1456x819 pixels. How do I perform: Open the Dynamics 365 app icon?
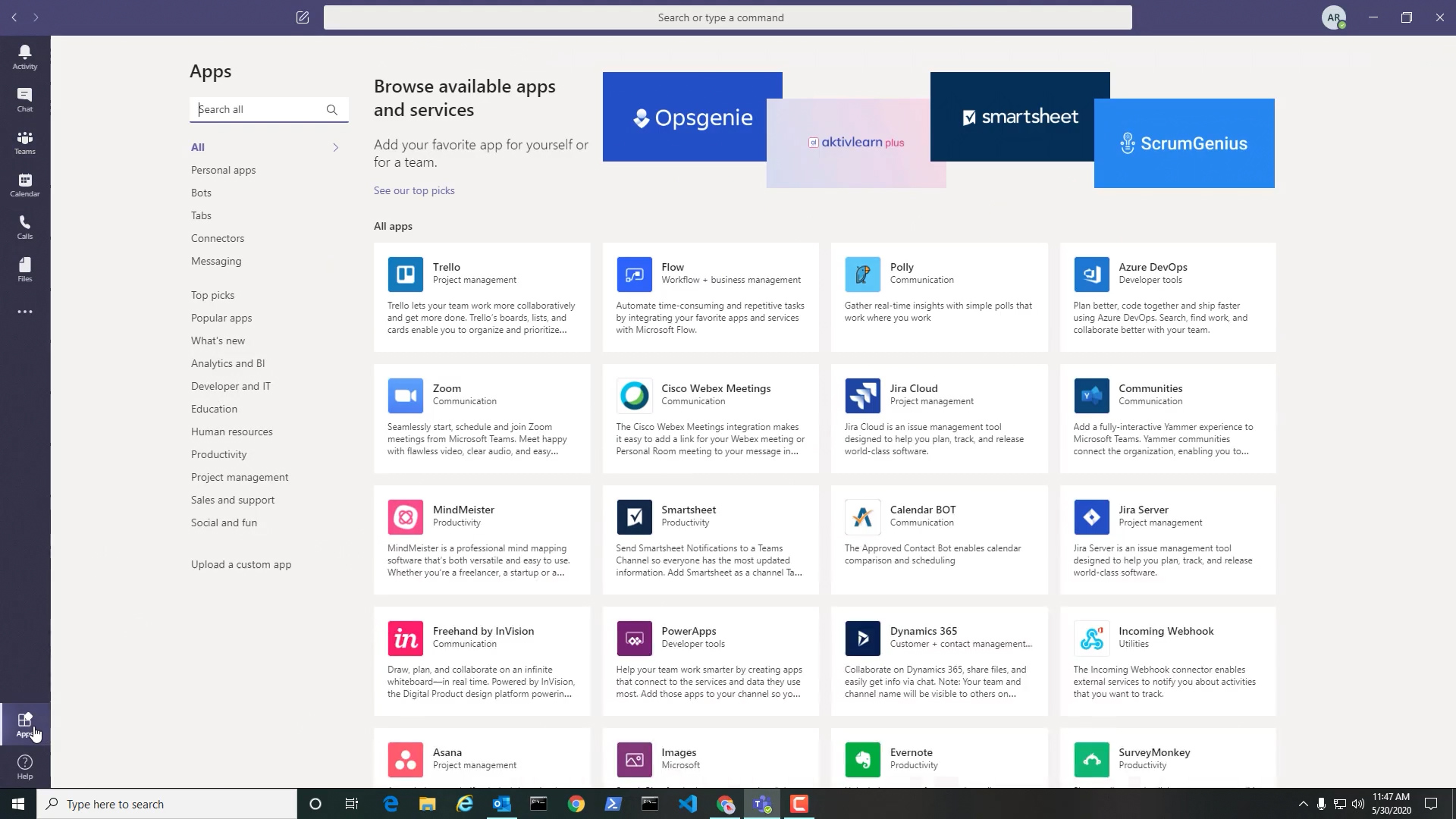click(863, 638)
